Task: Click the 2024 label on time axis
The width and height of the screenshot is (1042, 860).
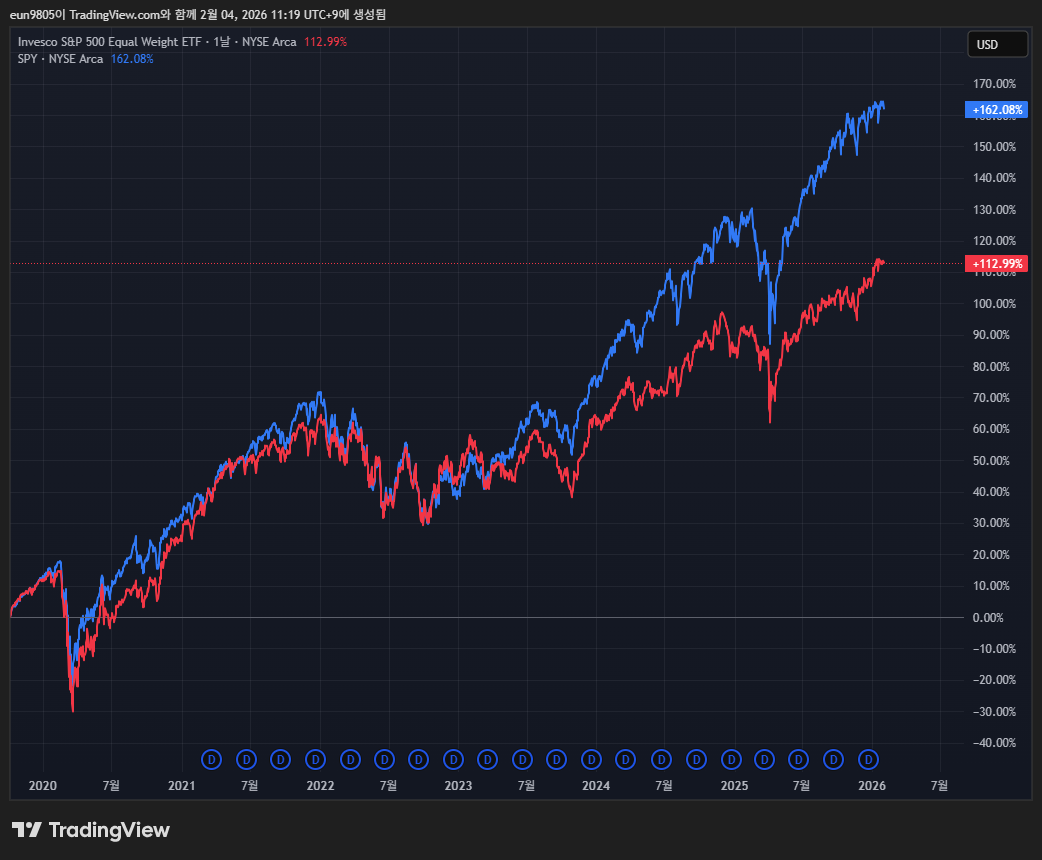Action: (596, 786)
